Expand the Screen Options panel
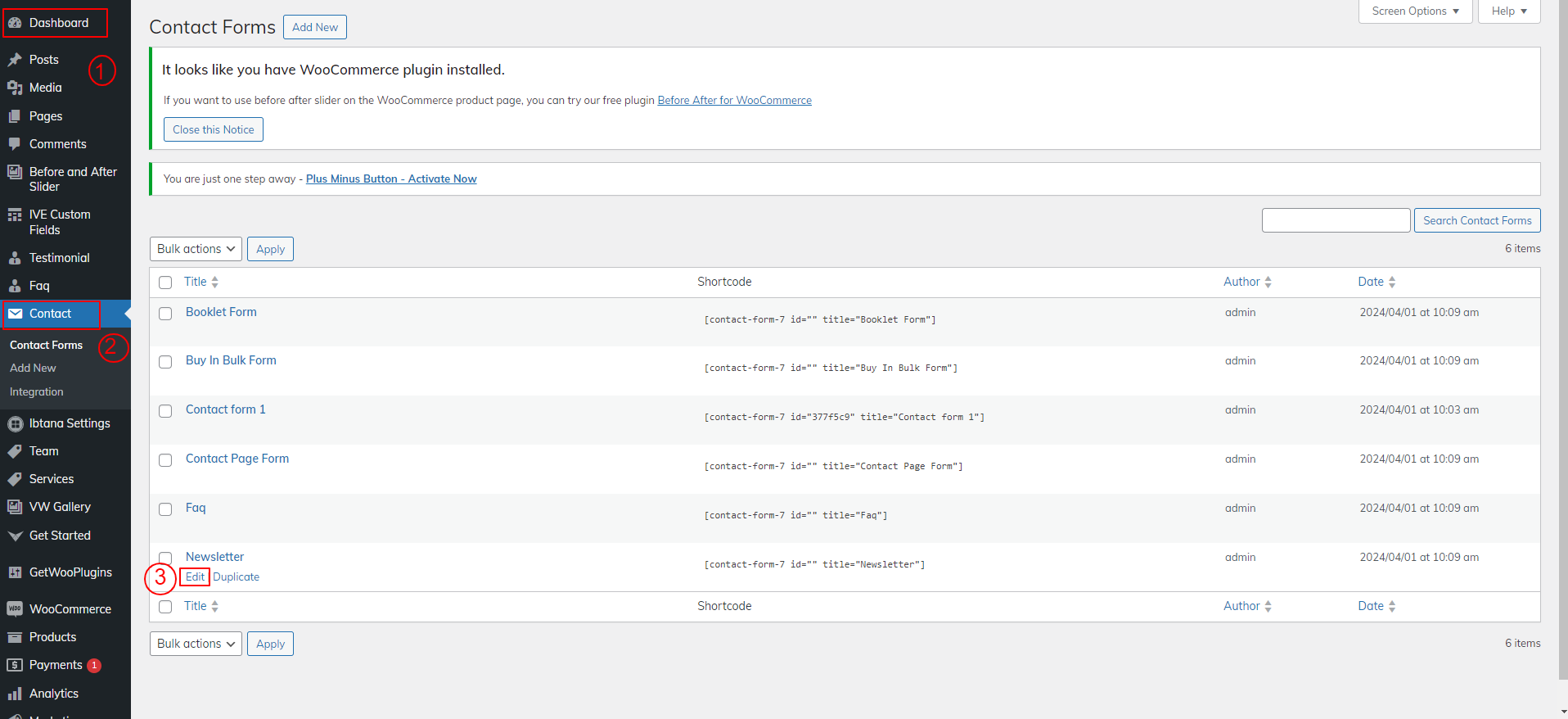The image size is (1568, 719). pyautogui.click(x=1415, y=11)
